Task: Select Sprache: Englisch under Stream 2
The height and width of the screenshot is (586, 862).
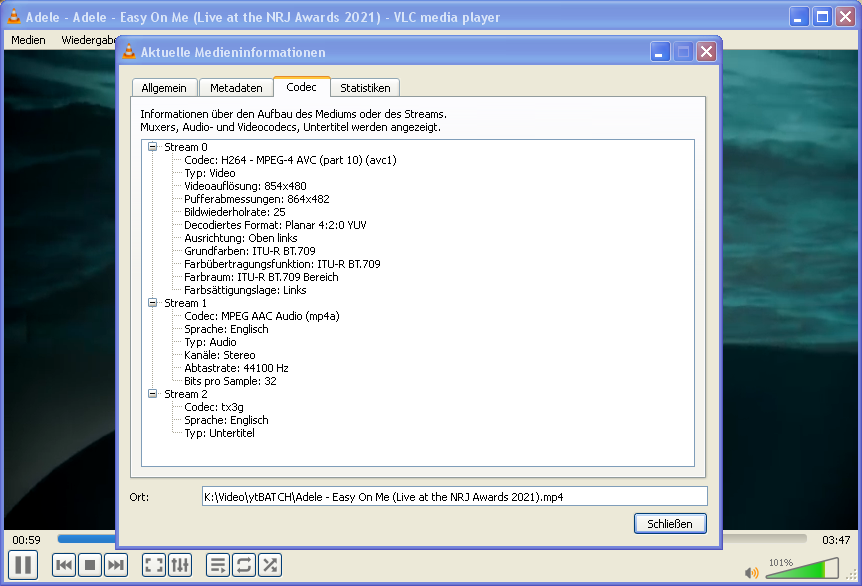Action: [x=226, y=420]
